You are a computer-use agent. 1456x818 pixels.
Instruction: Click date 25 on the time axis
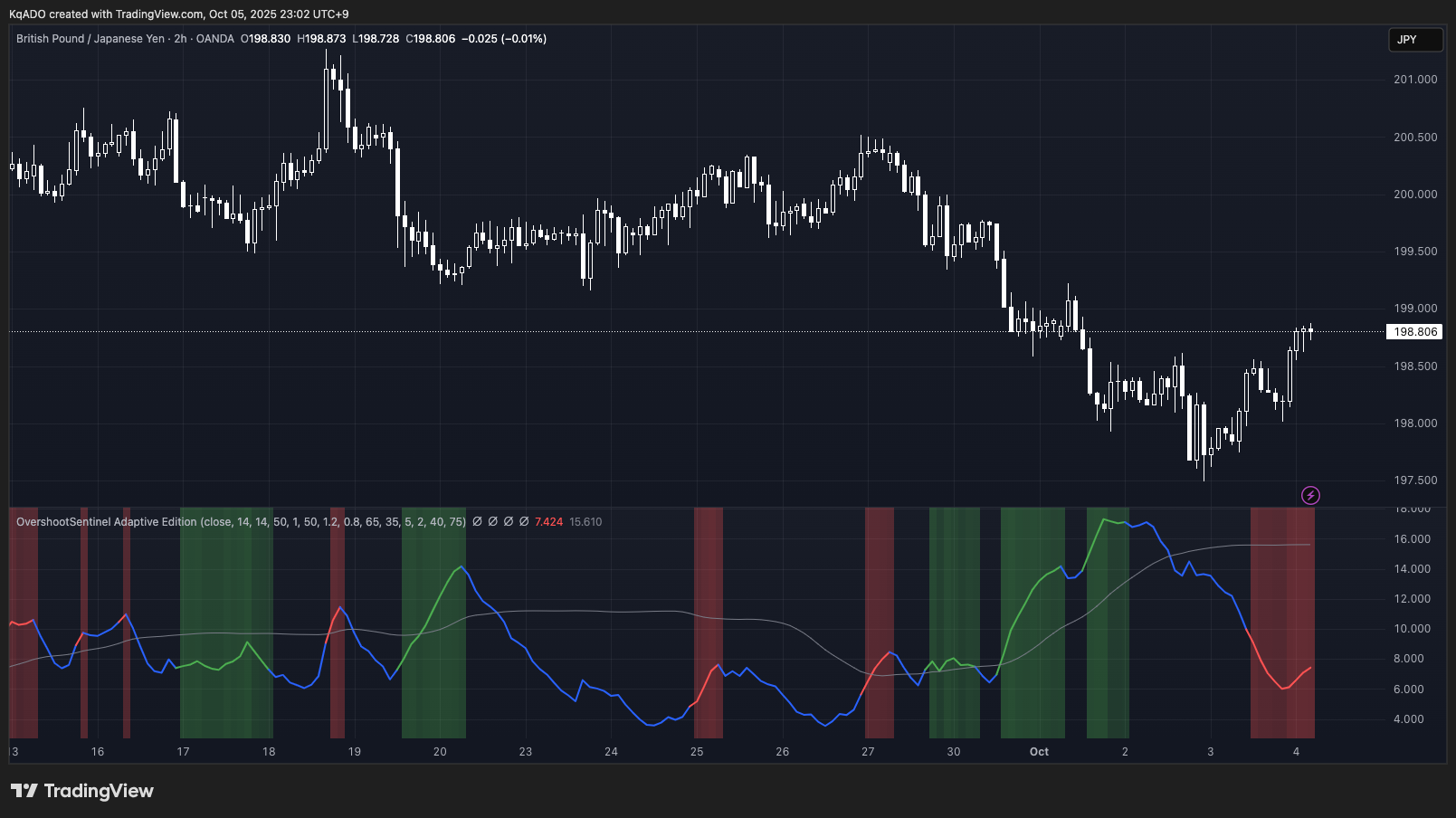pos(697,752)
